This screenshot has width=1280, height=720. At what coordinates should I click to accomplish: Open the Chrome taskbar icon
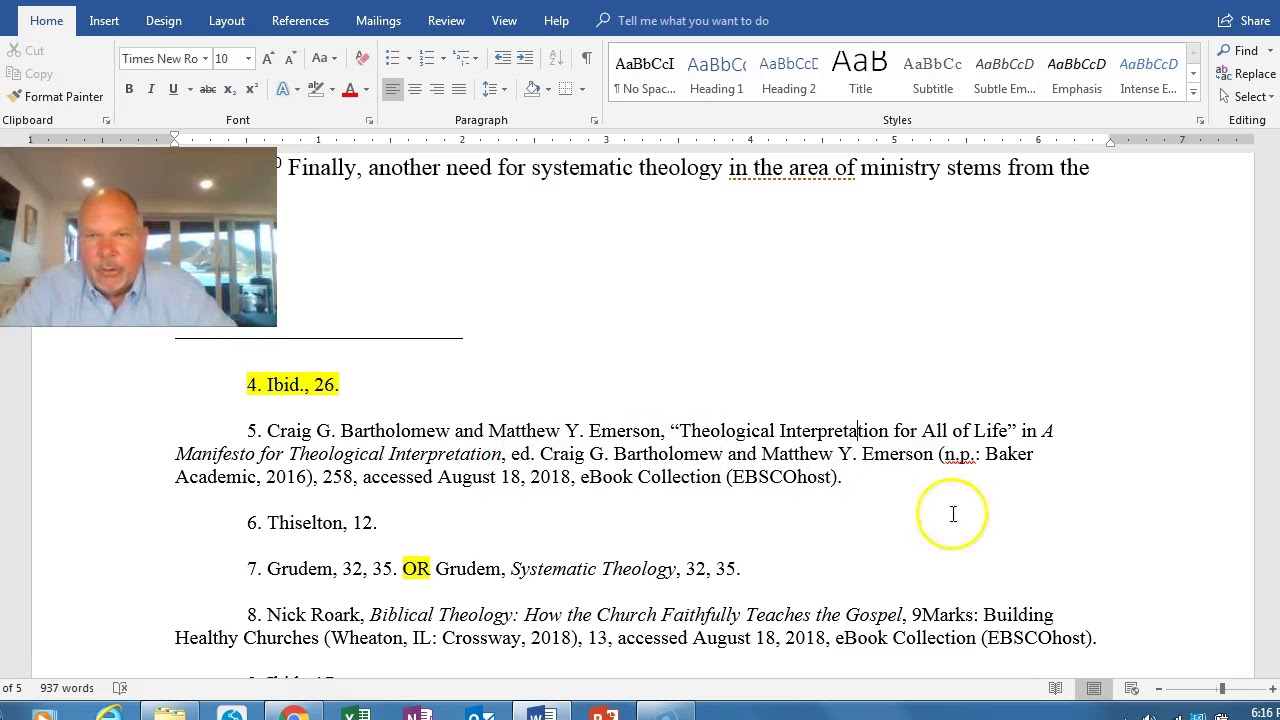294,713
